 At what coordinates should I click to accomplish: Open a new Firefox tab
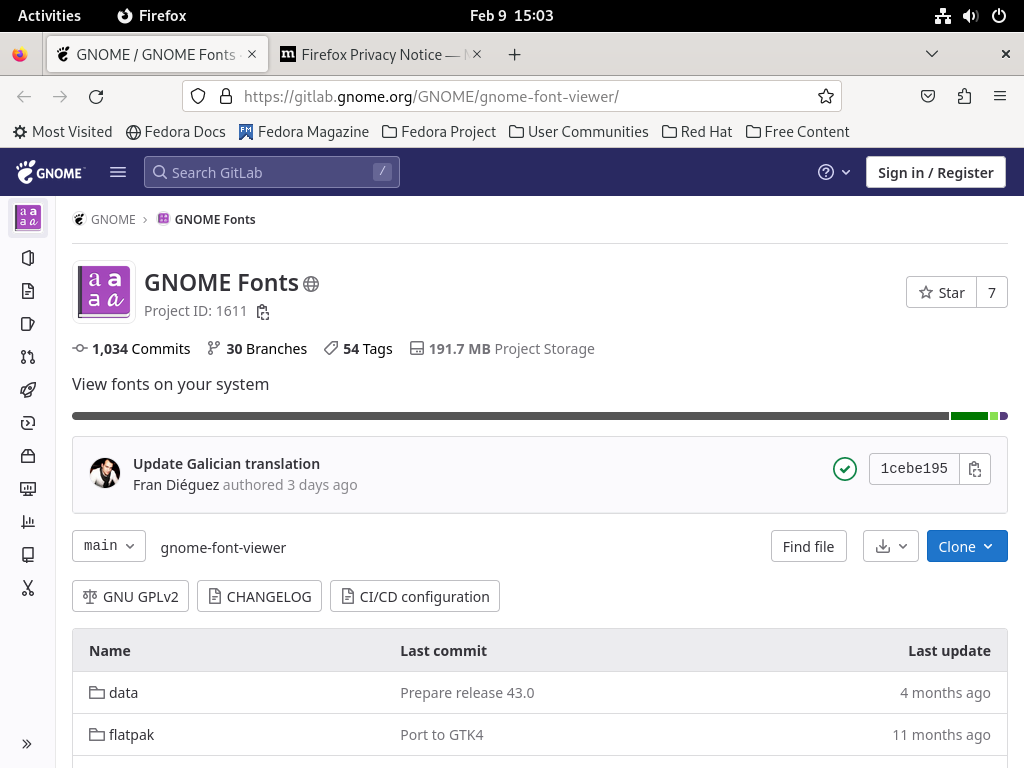[515, 55]
